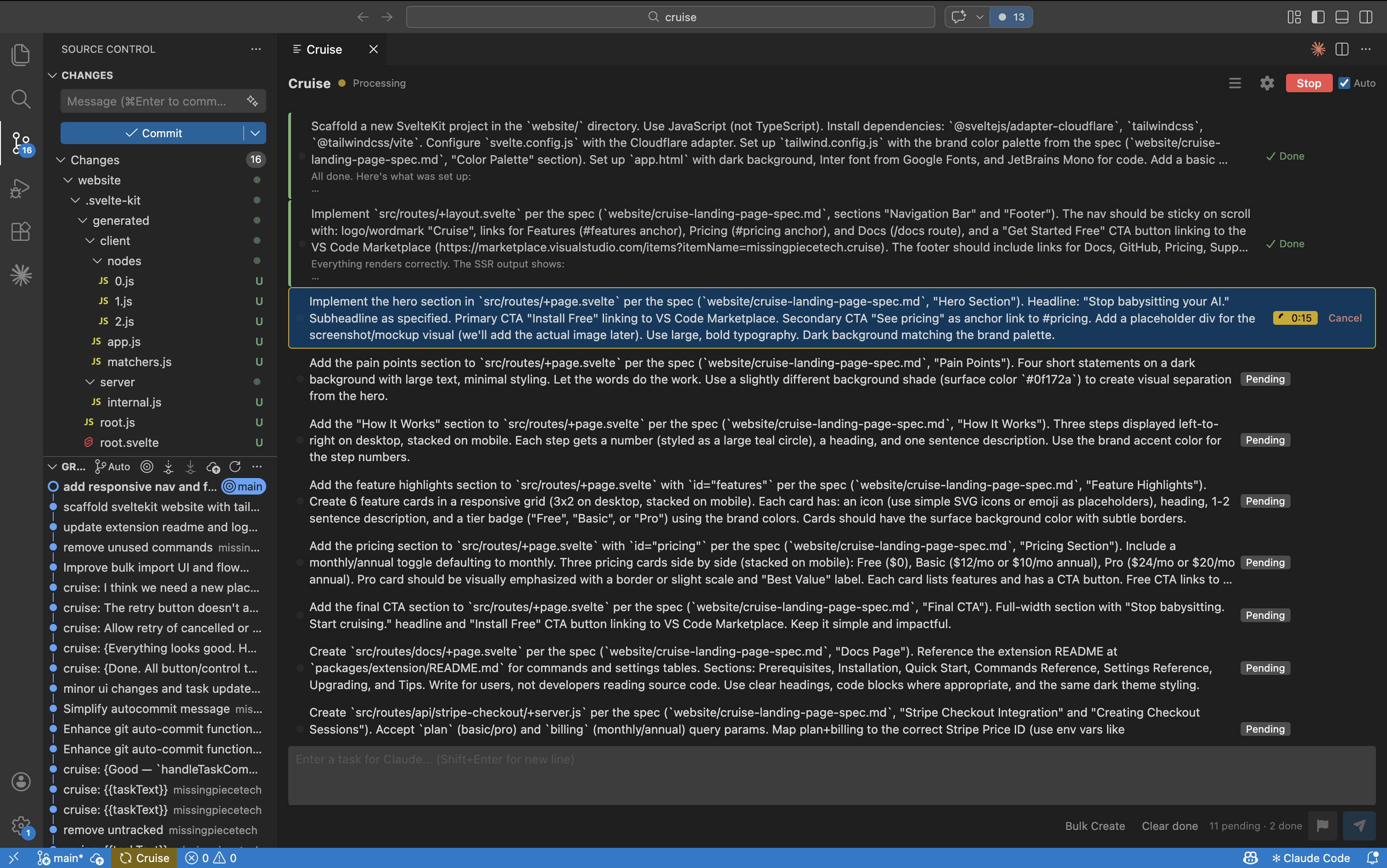The image size is (1387, 868).
Task: Select the Cruise editor tab
Action: [x=324, y=49]
